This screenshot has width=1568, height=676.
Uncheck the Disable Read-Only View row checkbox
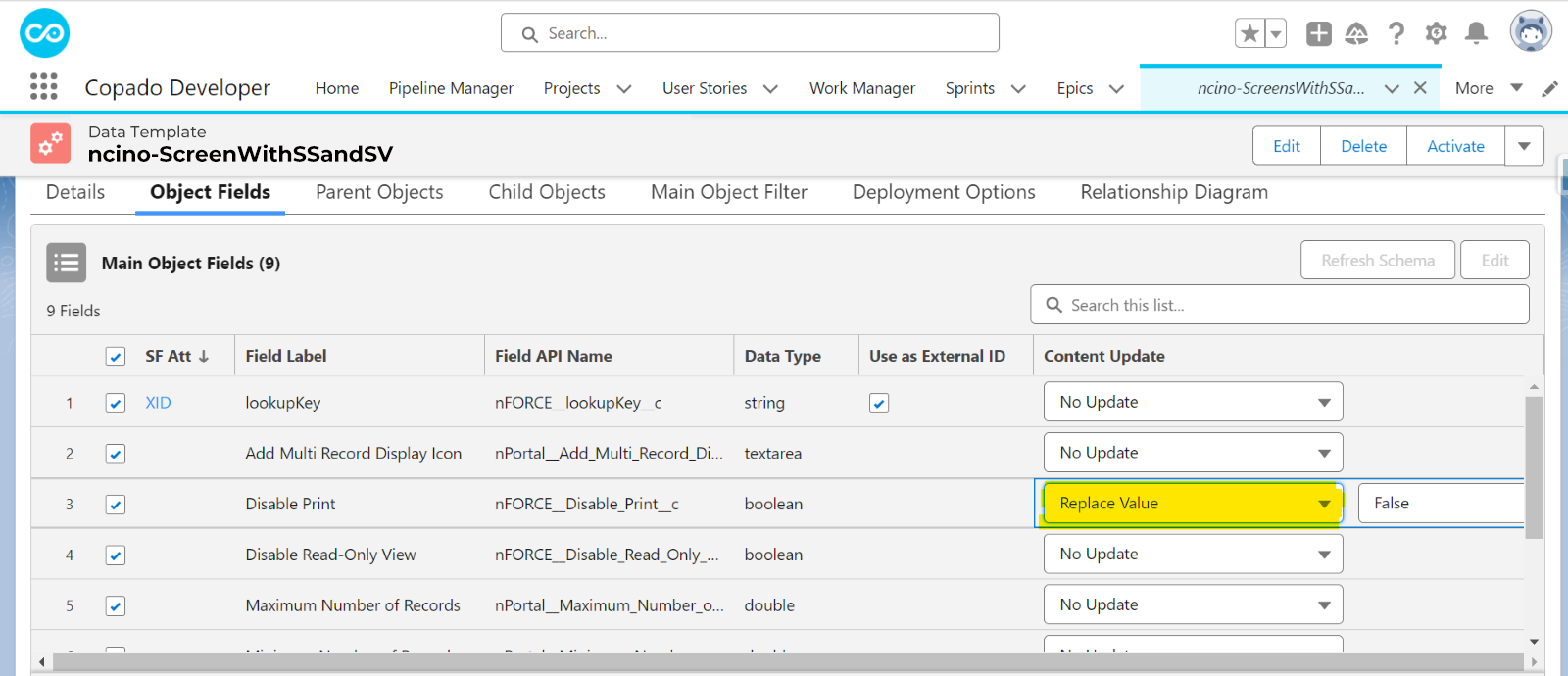click(x=116, y=555)
